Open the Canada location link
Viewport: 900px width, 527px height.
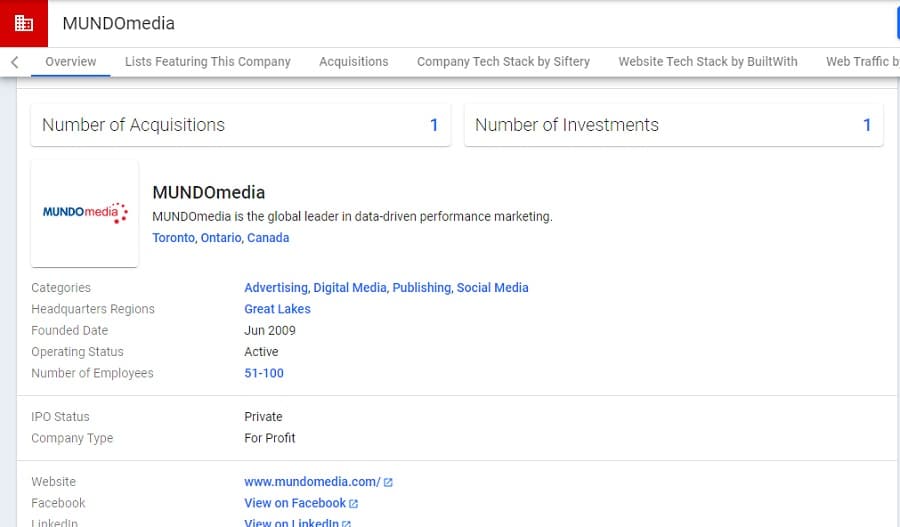tap(268, 238)
